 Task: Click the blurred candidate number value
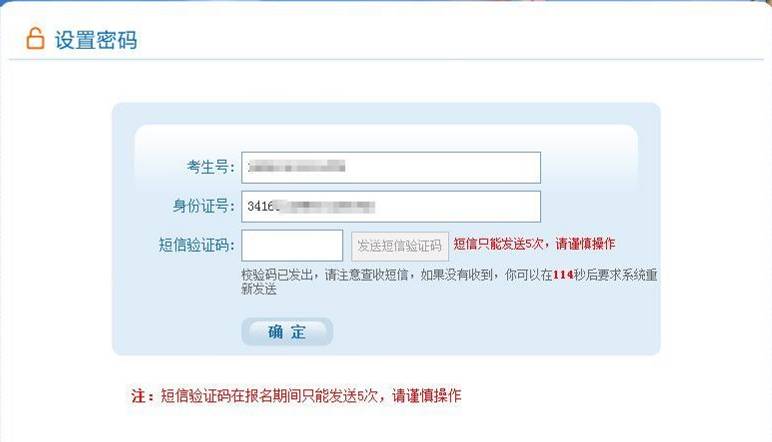tap(296, 167)
